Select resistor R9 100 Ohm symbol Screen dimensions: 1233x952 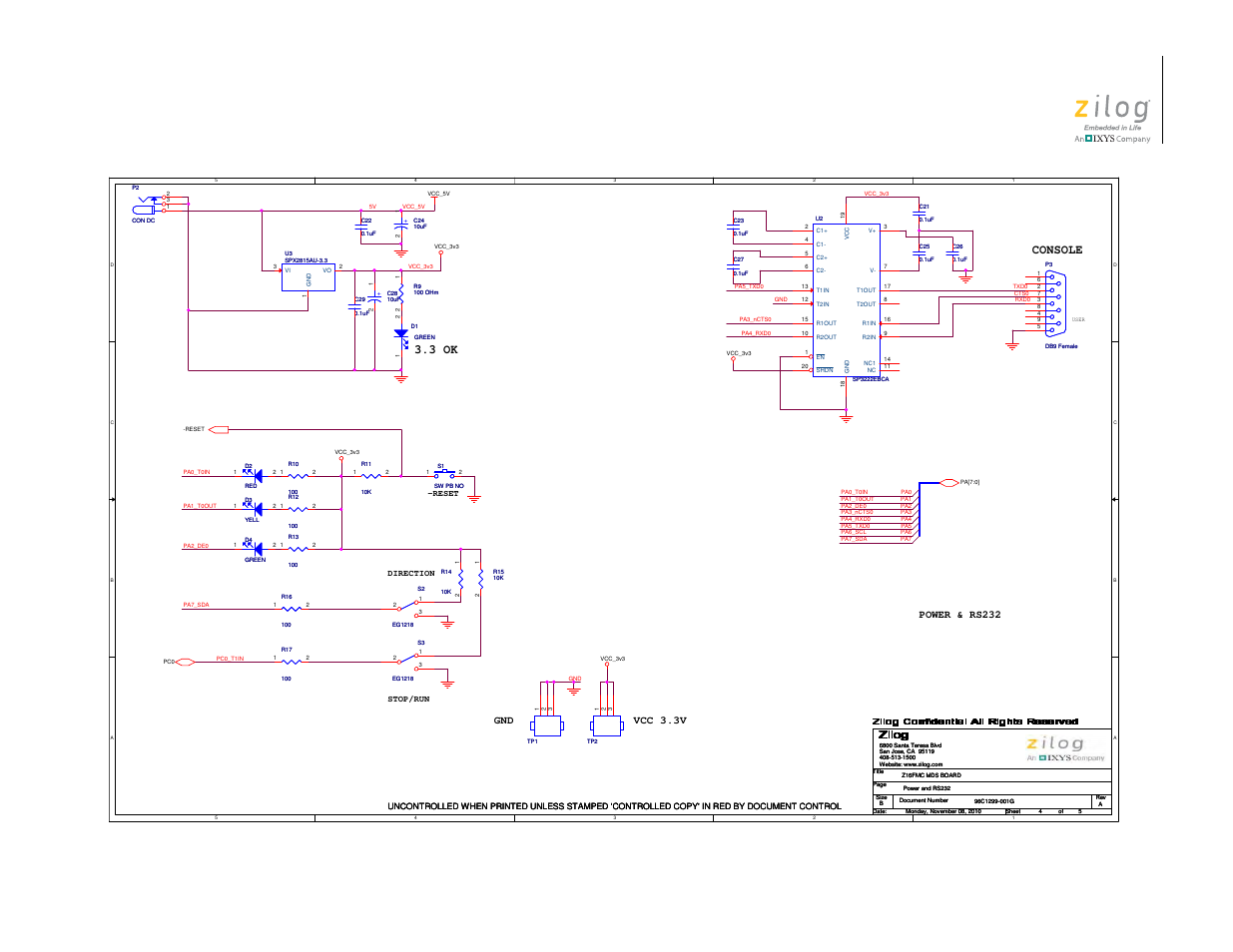coord(401,290)
